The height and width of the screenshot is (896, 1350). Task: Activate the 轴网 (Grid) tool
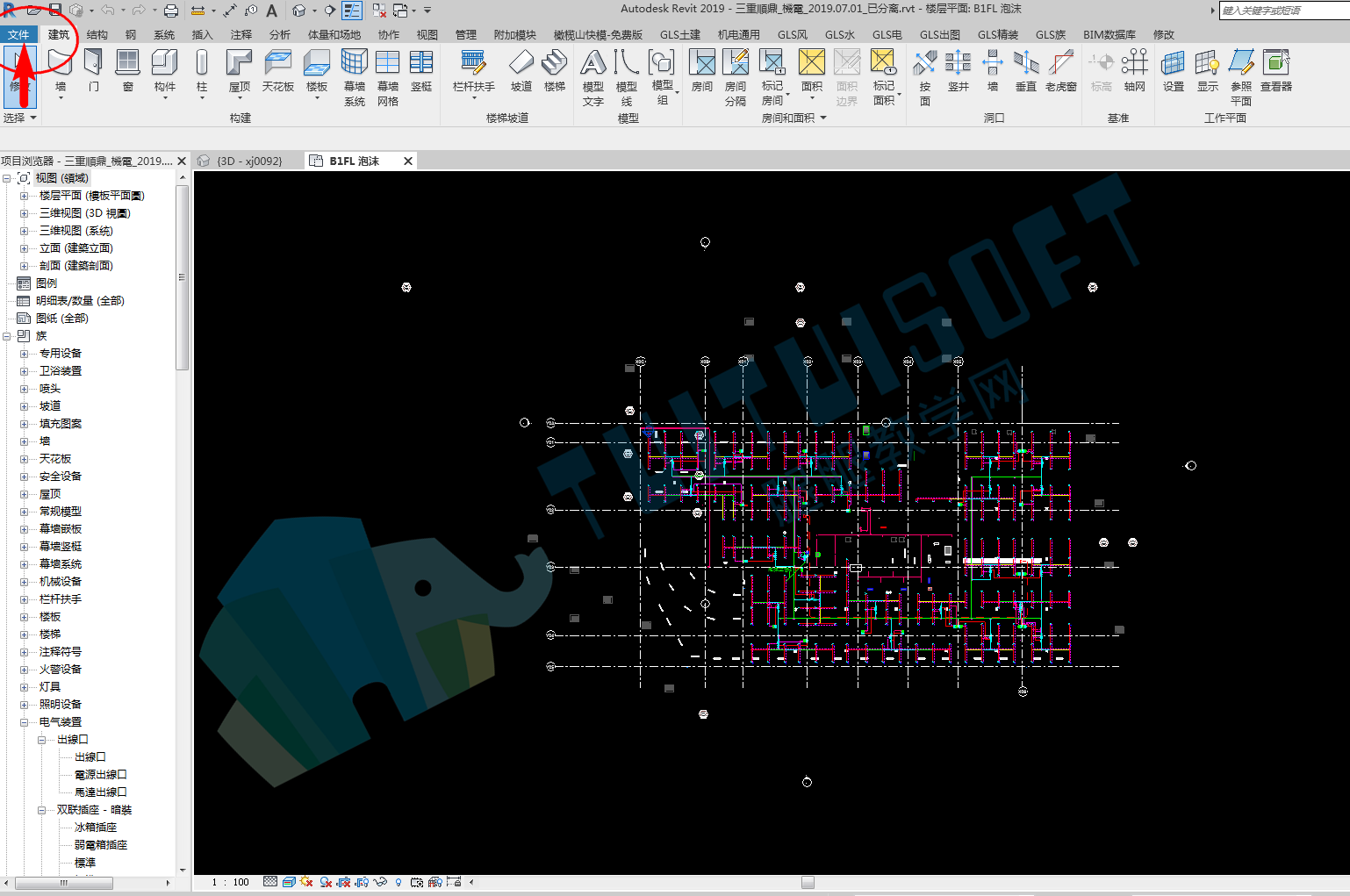pos(1135,70)
